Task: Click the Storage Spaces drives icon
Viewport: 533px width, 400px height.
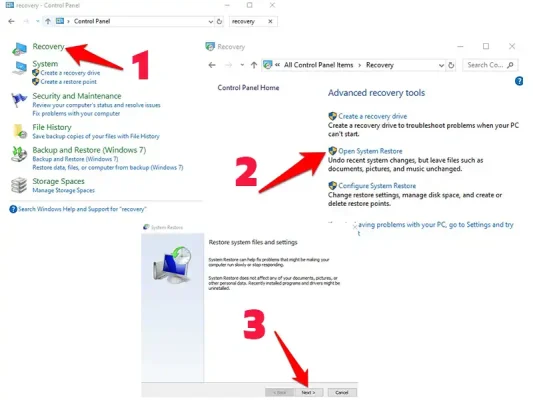Action: (19, 185)
